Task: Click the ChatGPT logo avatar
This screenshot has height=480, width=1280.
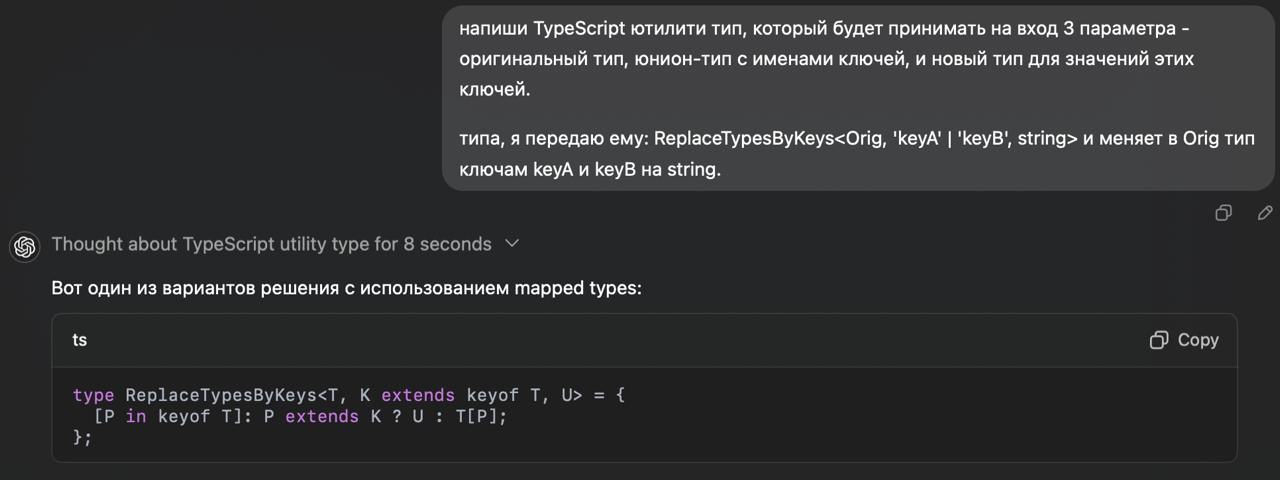Action: pos(25,245)
